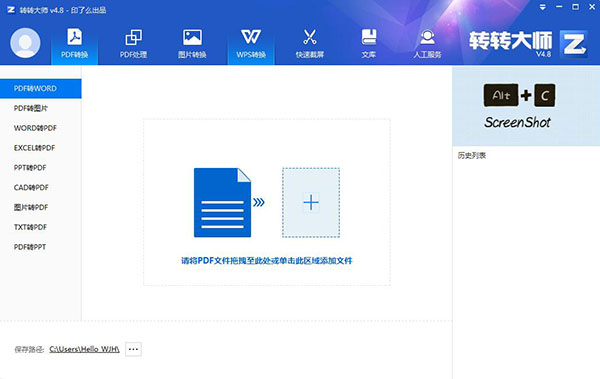Open the 图片转换 image conversion tool

(x=192, y=43)
